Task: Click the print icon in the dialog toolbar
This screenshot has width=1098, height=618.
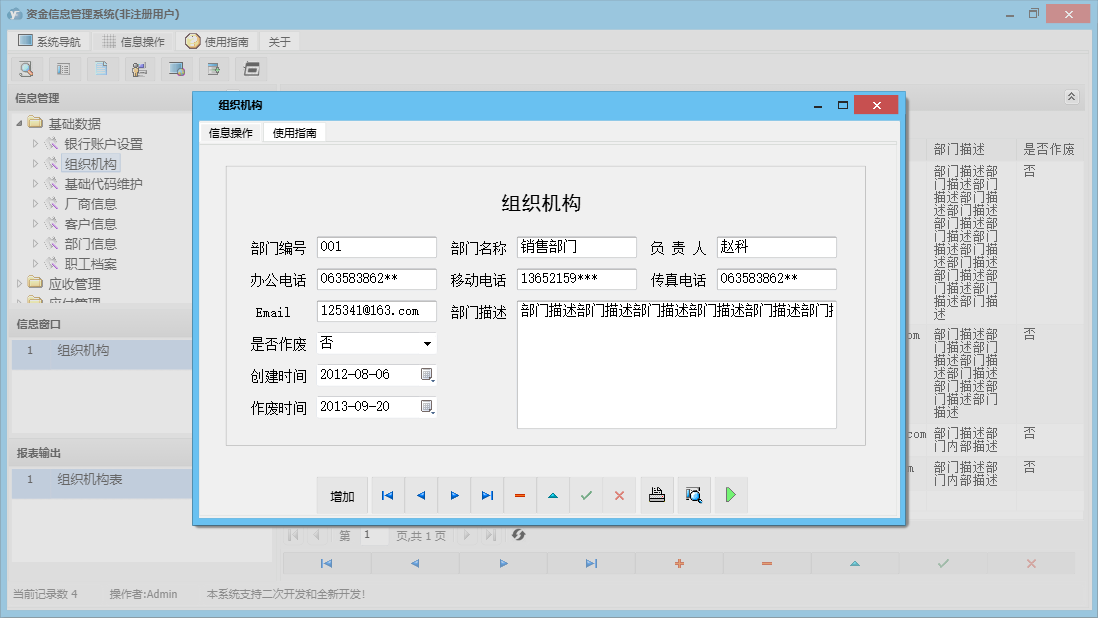Action: tap(656, 495)
